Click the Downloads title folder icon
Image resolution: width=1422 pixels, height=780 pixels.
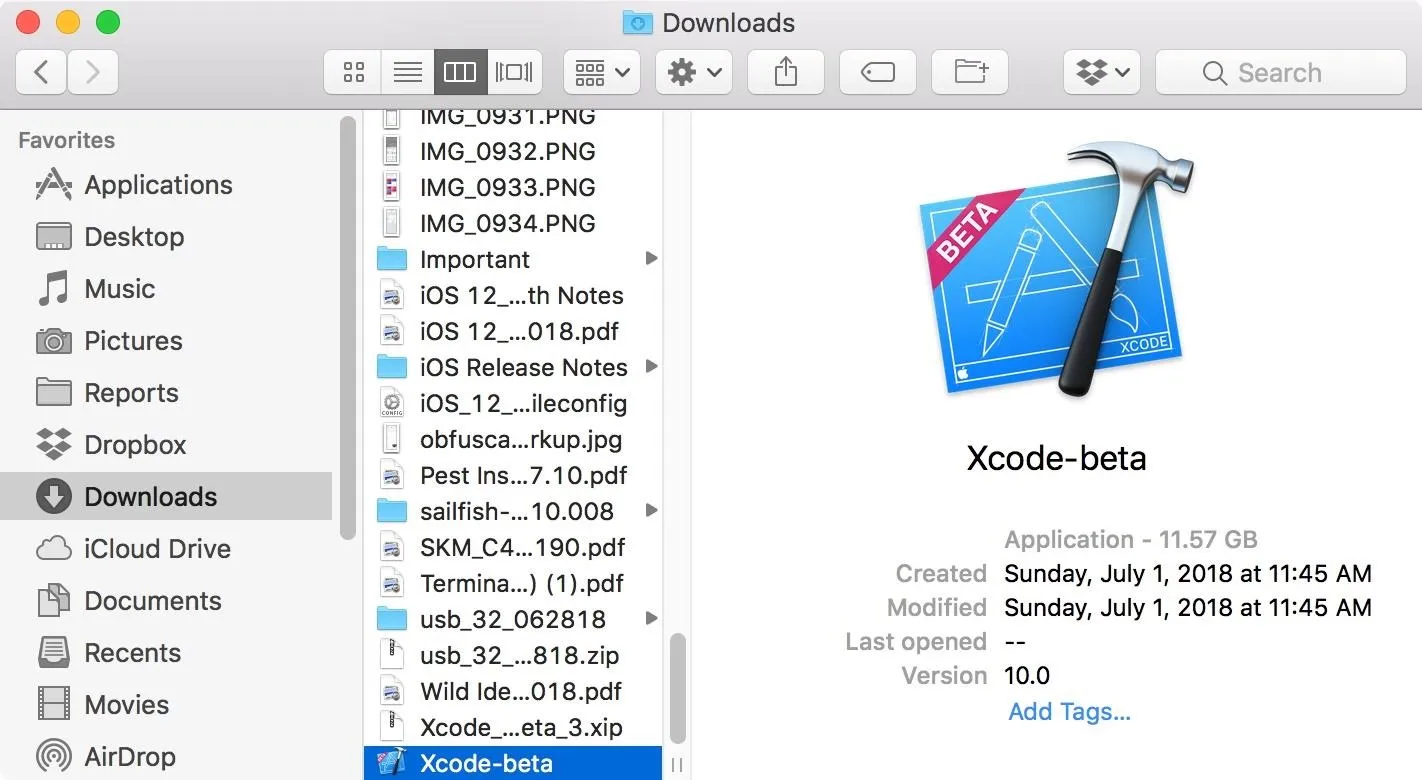[637, 22]
